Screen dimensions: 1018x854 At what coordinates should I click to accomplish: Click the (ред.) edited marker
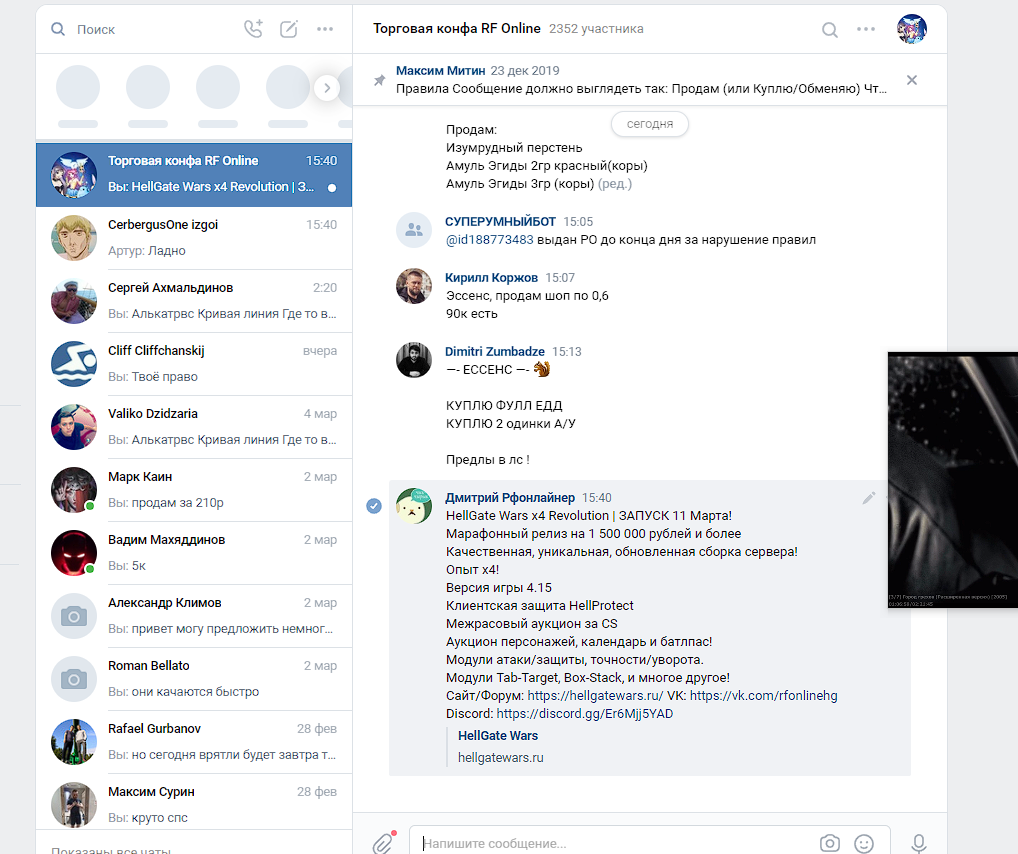614,184
